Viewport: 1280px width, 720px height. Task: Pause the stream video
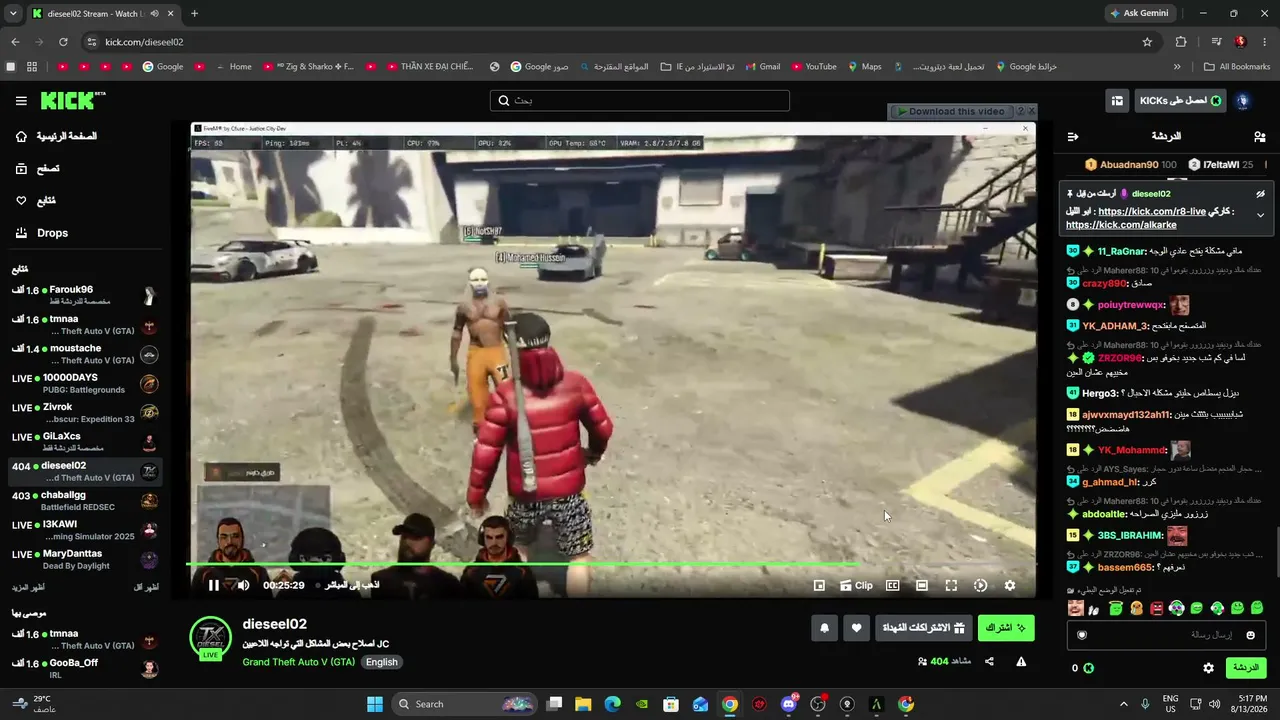[213, 585]
